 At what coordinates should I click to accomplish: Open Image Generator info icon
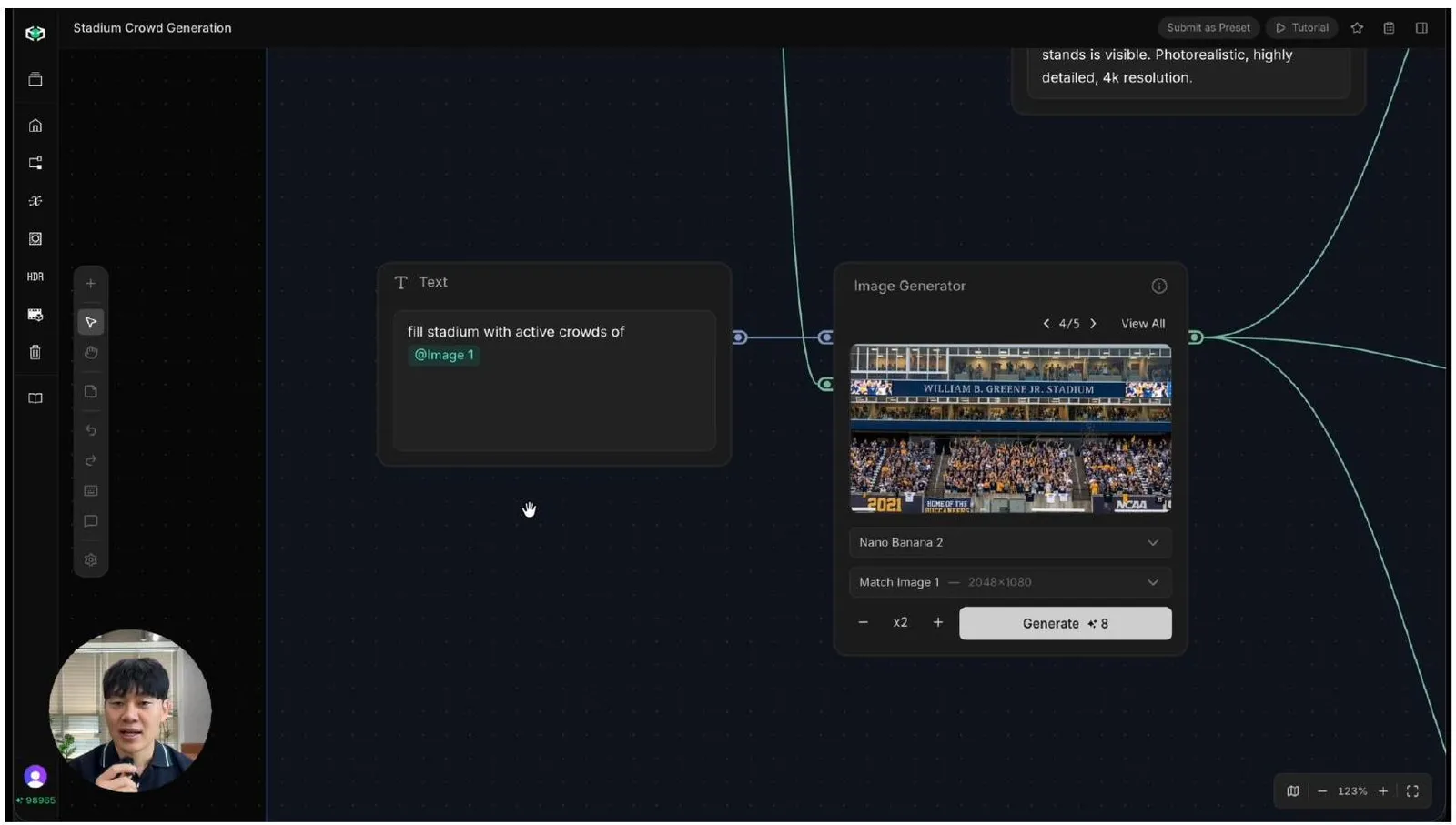(1159, 287)
